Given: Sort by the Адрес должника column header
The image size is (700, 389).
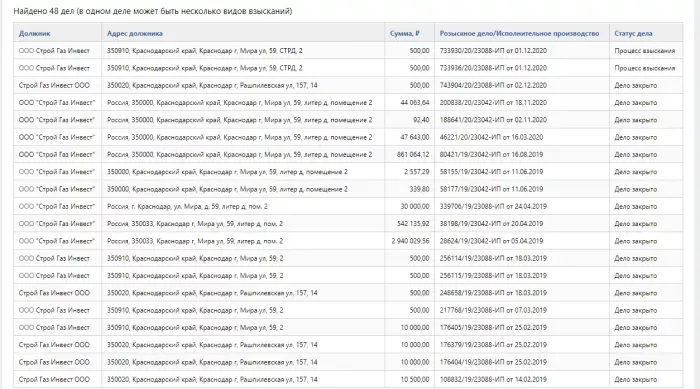Looking at the screenshot, I should pyautogui.click(x=134, y=33).
